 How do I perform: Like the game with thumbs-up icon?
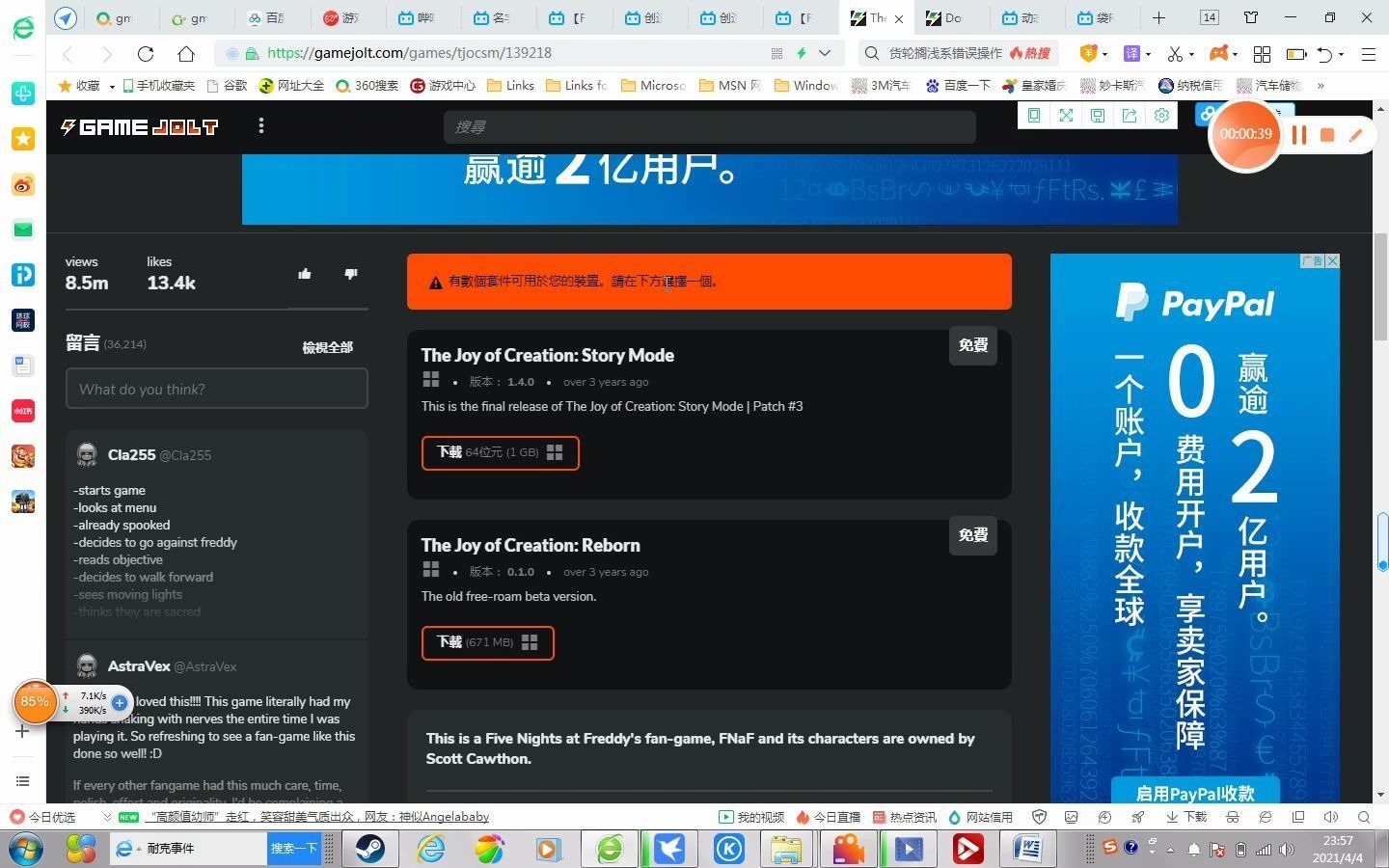pyautogui.click(x=305, y=274)
